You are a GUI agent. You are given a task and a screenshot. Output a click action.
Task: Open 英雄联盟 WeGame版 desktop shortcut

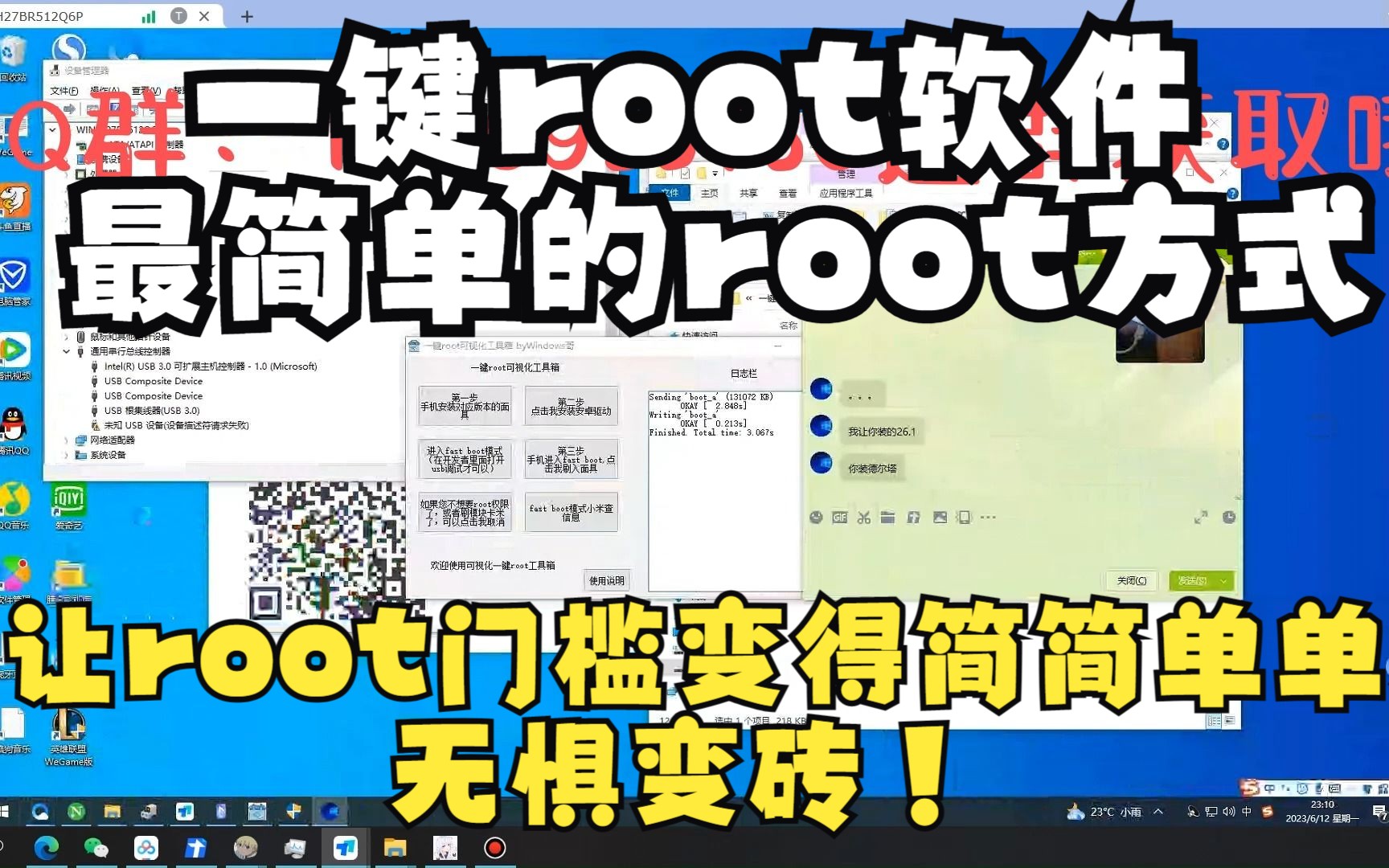(x=68, y=735)
